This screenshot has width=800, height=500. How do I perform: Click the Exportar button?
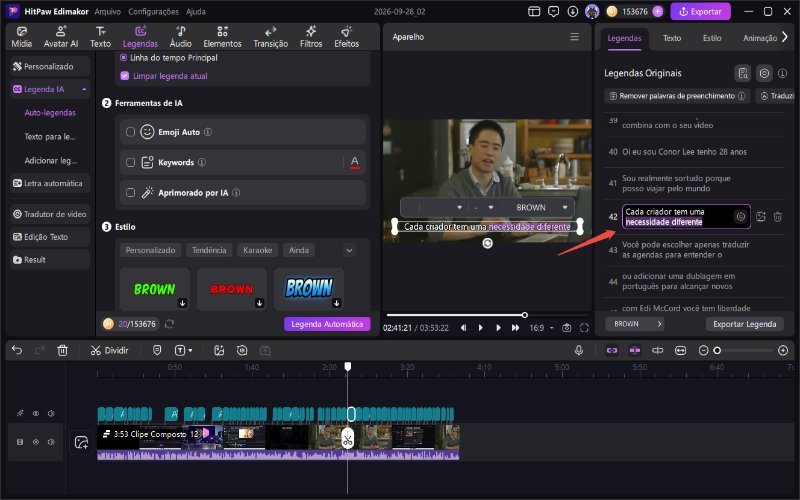pos(700,11)
